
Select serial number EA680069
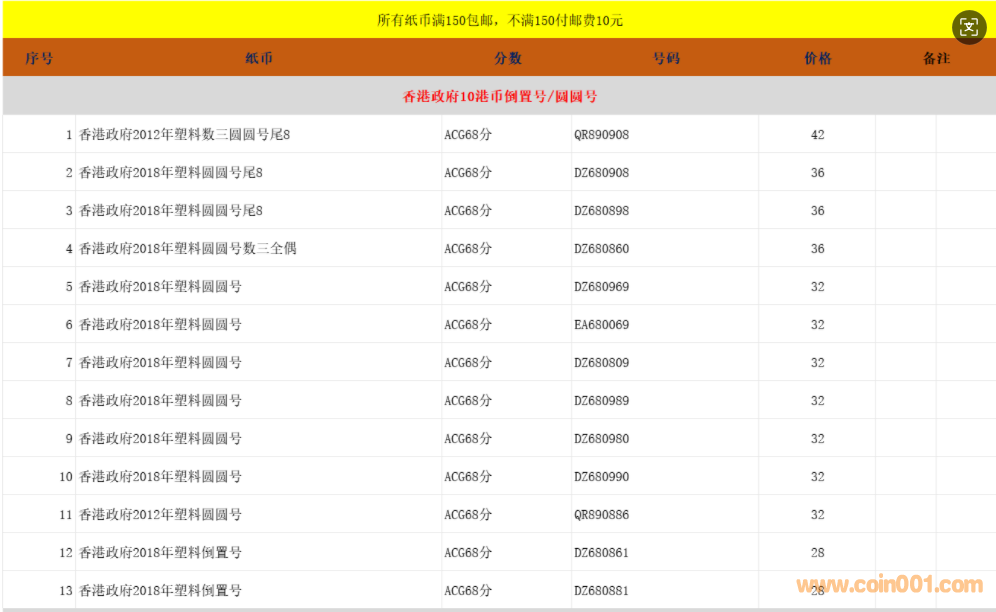click(x=601, y=325)
